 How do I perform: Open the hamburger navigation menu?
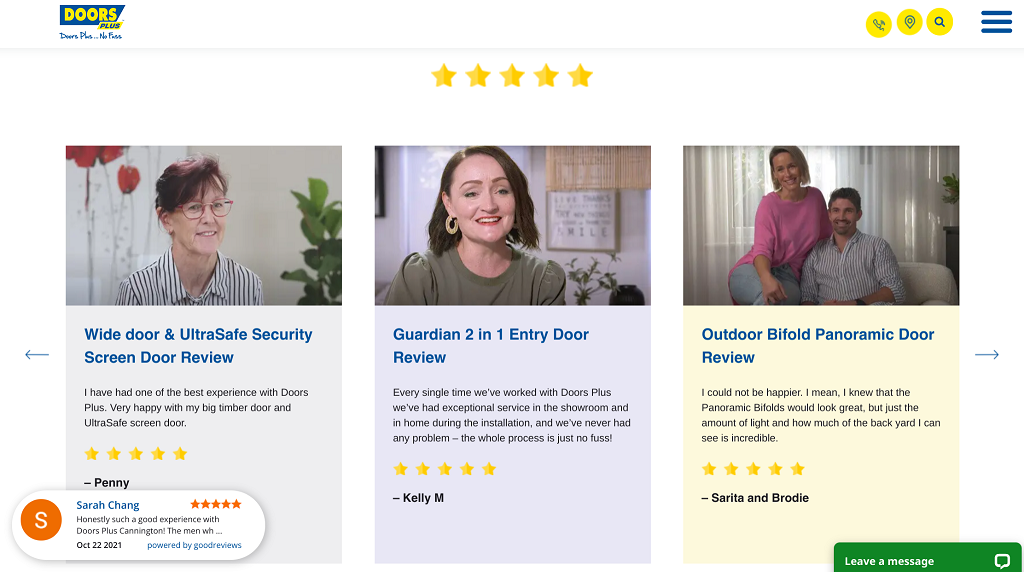coord(996,22)
